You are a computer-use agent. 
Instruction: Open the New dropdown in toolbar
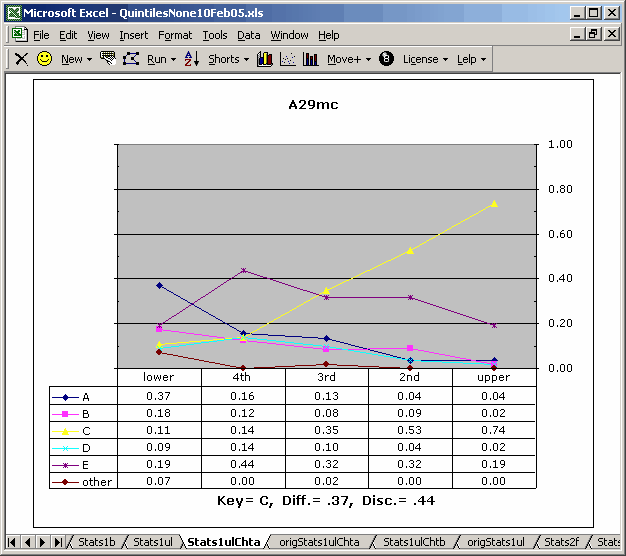coord(76,59)
